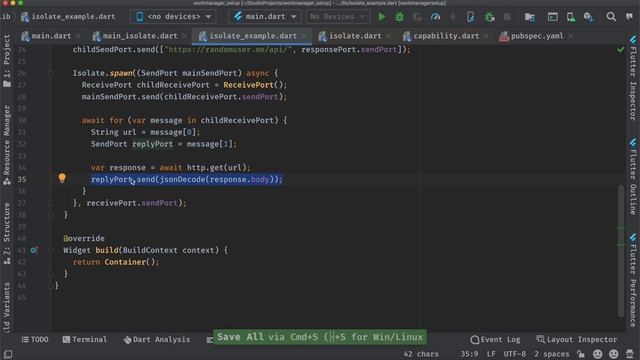Open the Layout Inspector panel

576,340
